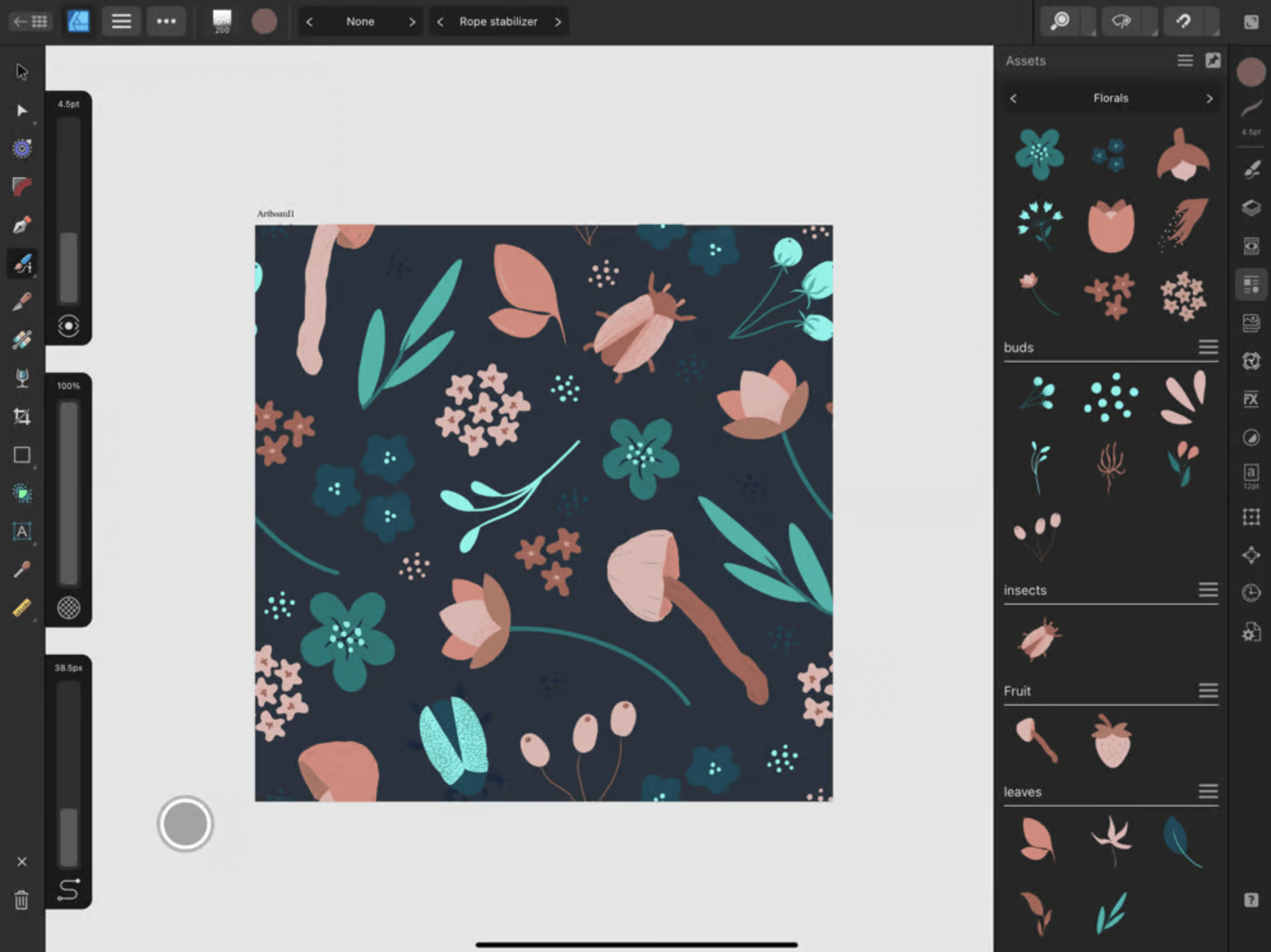Cycle stabilizer forward from Rope stabilizer
The height and width of the screenshot is (952, 1271).
[558, 22]
